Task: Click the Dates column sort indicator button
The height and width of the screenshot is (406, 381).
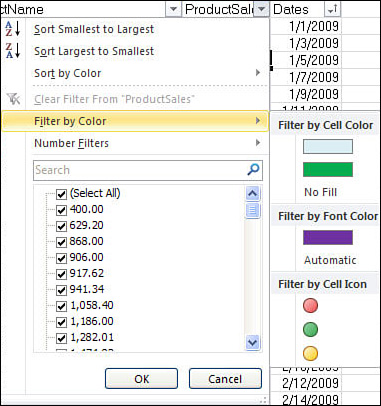Action: pos(332,9)
